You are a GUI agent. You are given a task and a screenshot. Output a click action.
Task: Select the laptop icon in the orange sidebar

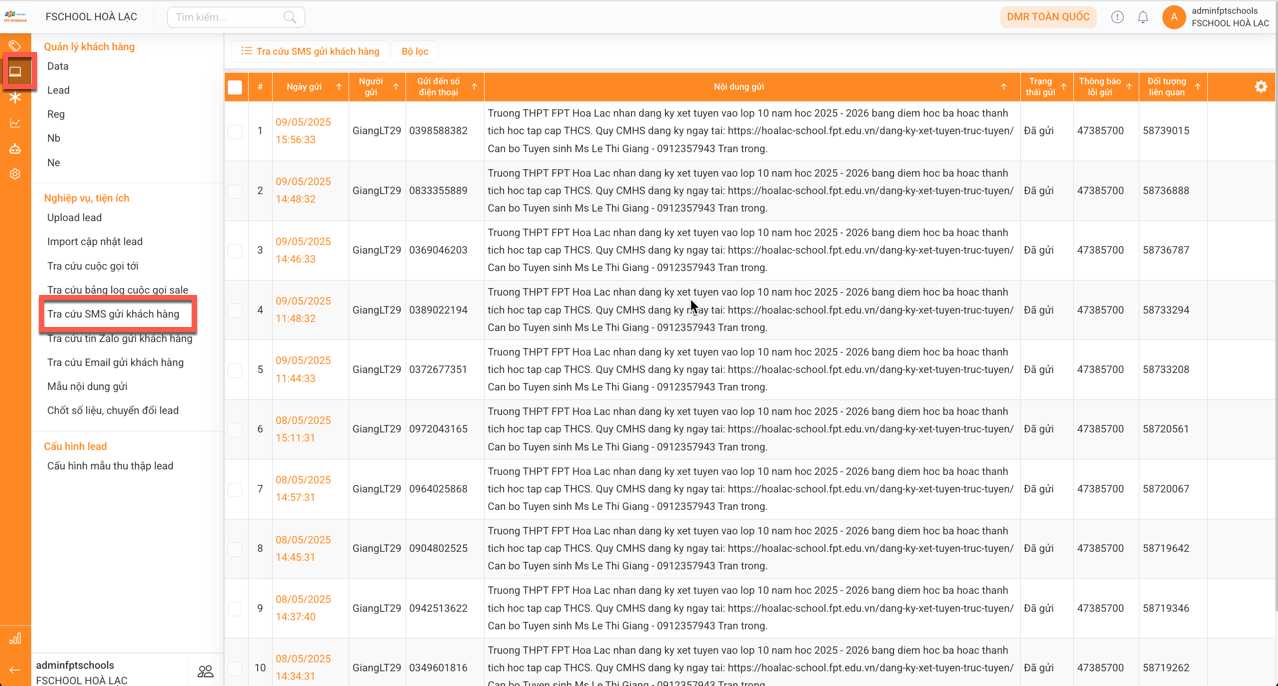click(15, 71)
